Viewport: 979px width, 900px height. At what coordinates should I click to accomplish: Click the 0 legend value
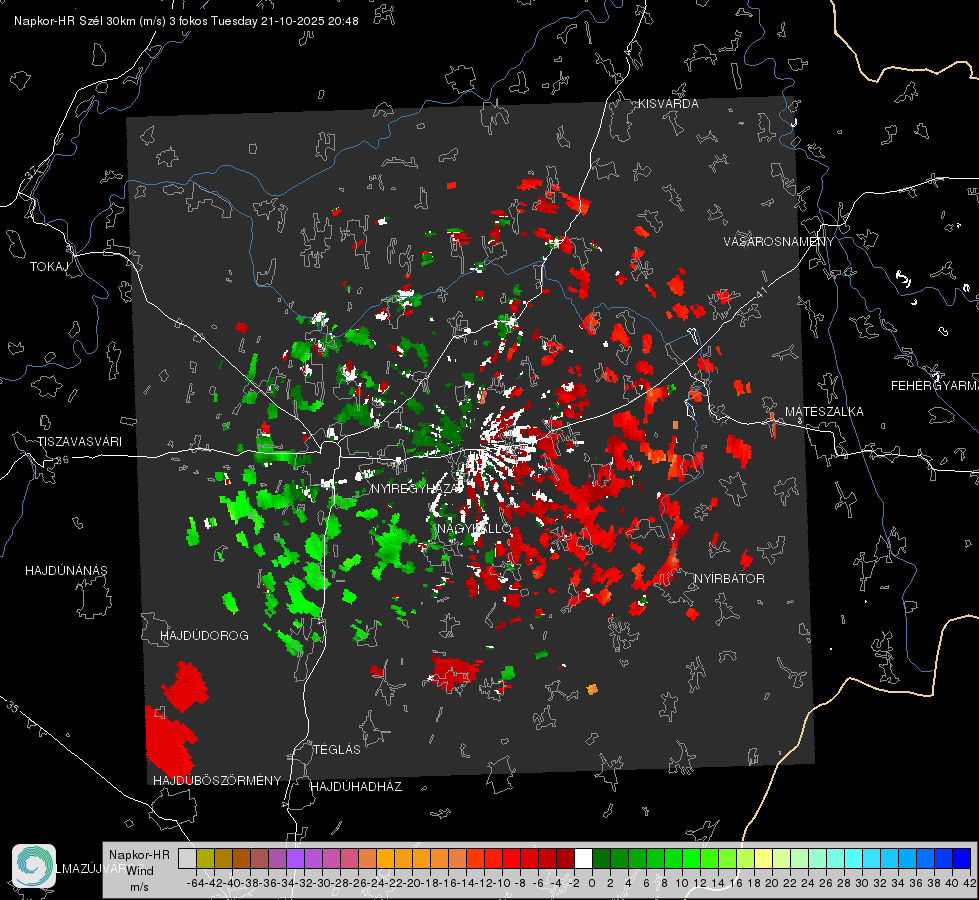[591, 883]
